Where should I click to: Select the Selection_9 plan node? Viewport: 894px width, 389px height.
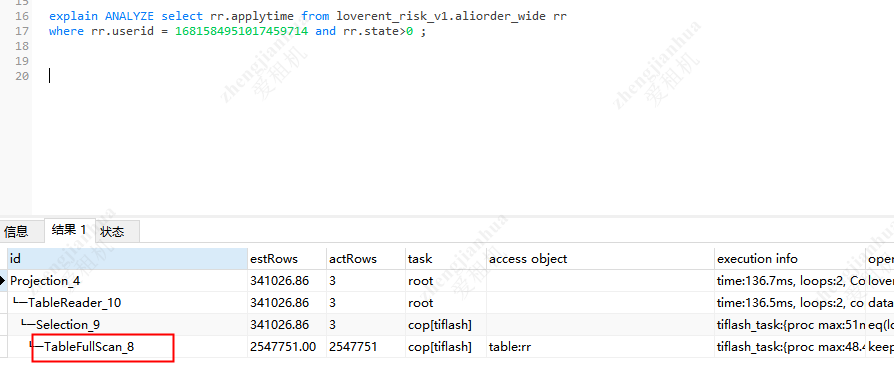pyautogui.click(x=68, y=325)
